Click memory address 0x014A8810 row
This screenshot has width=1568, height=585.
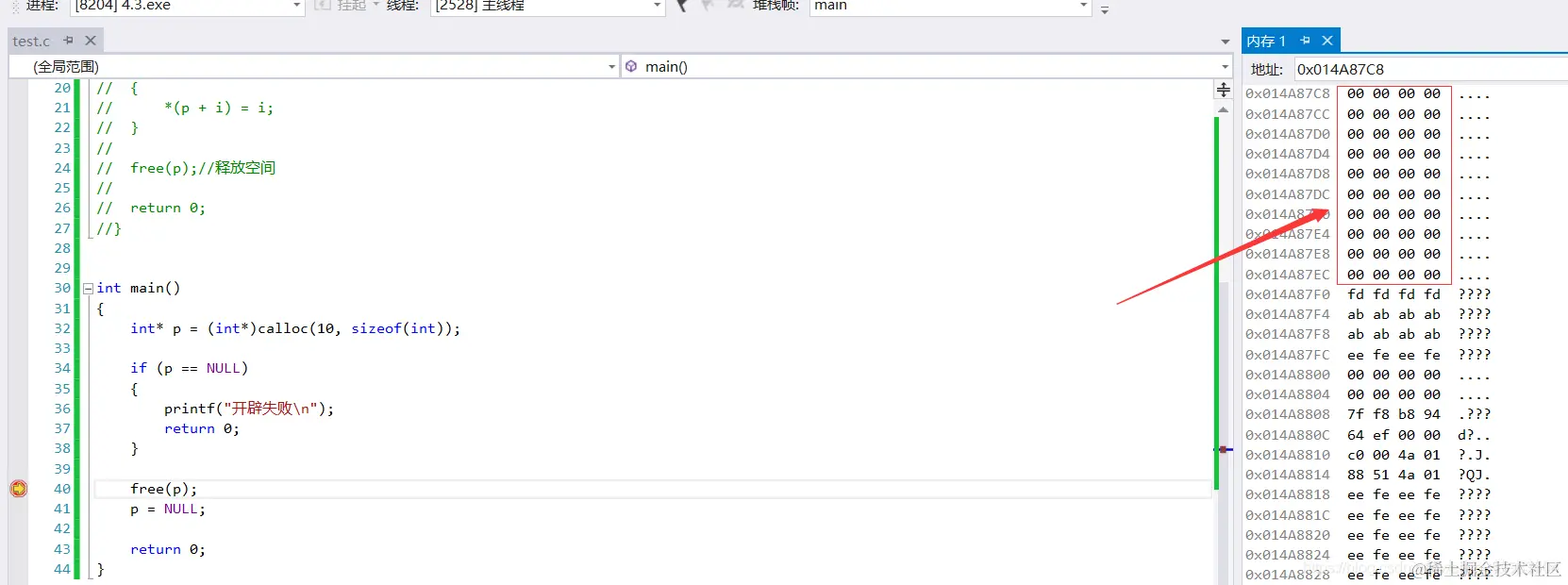click(1287, 455)
